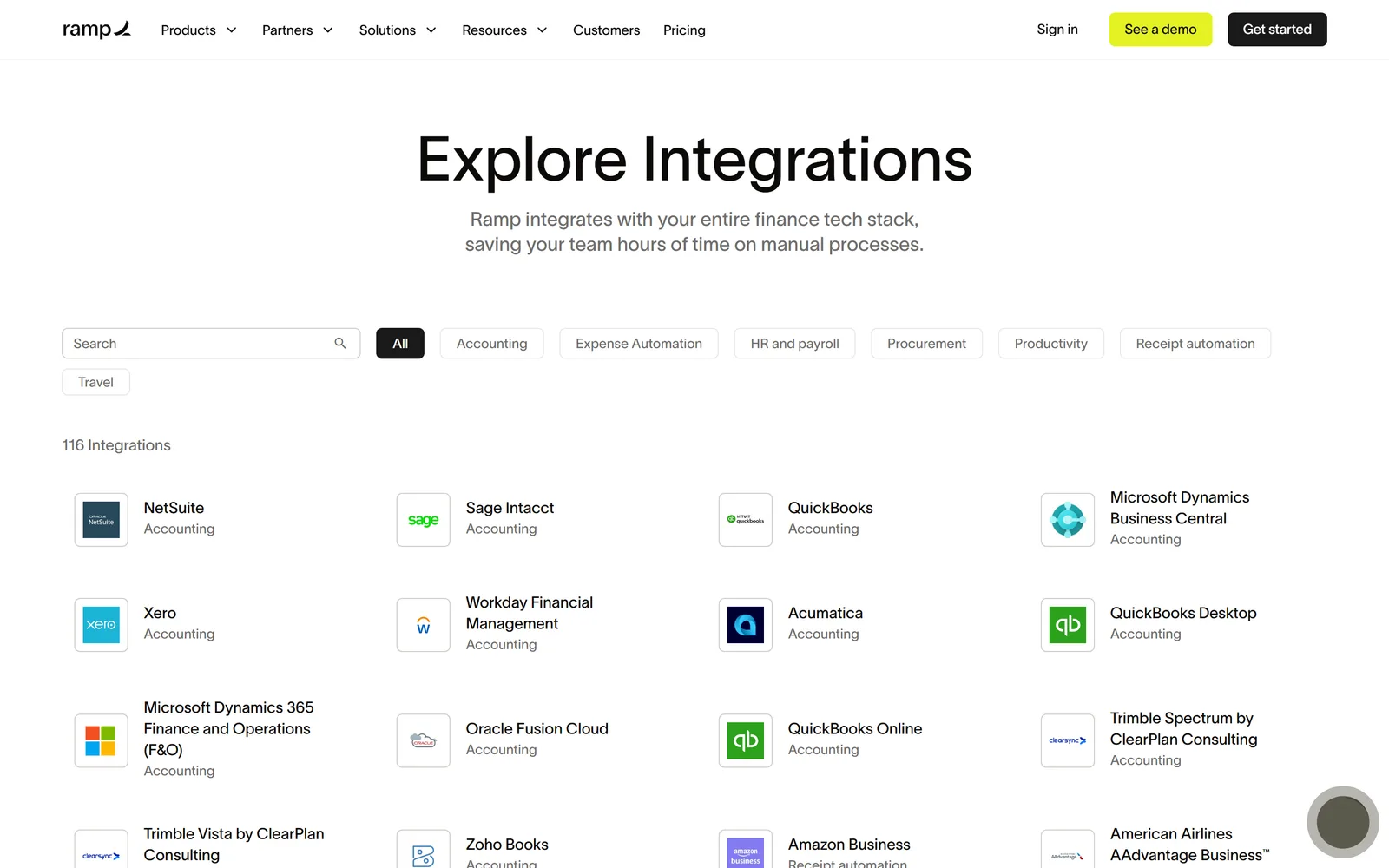Screen dimensions: 1389x868
Task: Open Workday Financial Management name link
Action: tap(529, 613)
